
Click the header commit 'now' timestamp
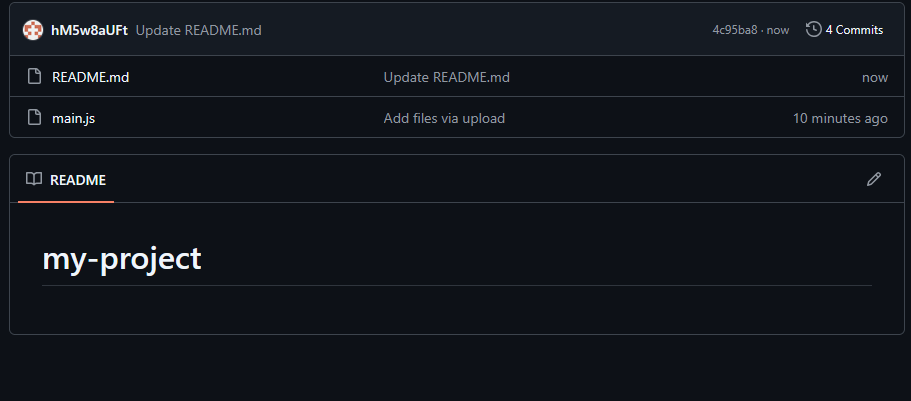pos(778,30)
